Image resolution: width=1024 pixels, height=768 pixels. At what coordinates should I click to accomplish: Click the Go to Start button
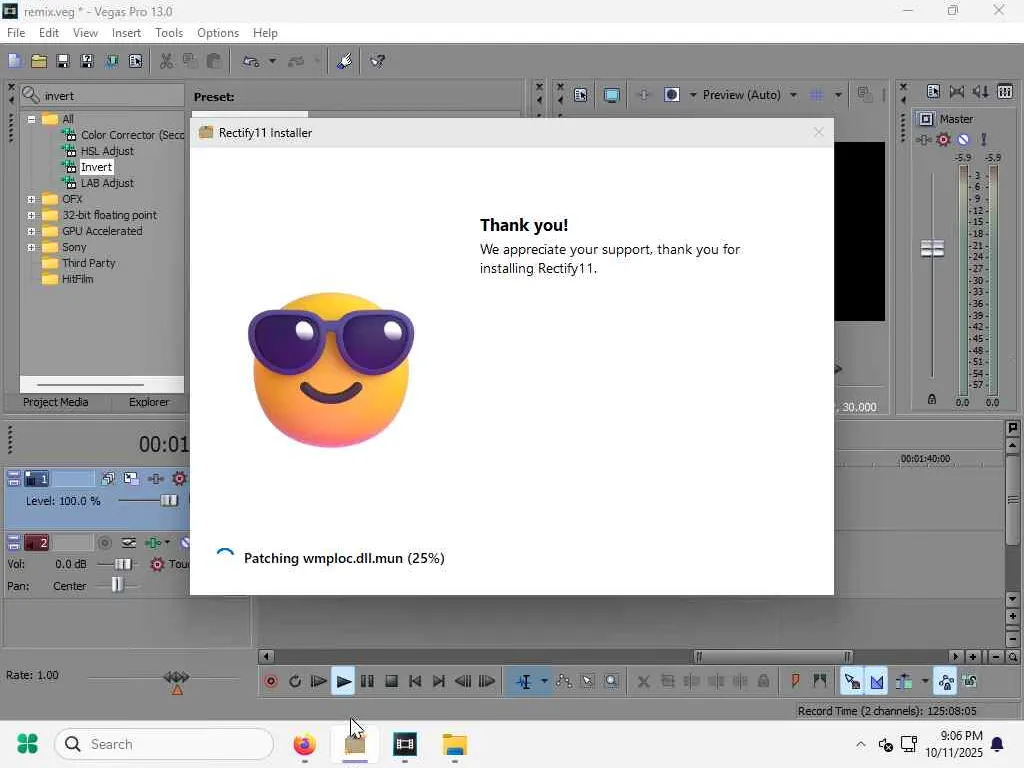(x=415, y=682)
